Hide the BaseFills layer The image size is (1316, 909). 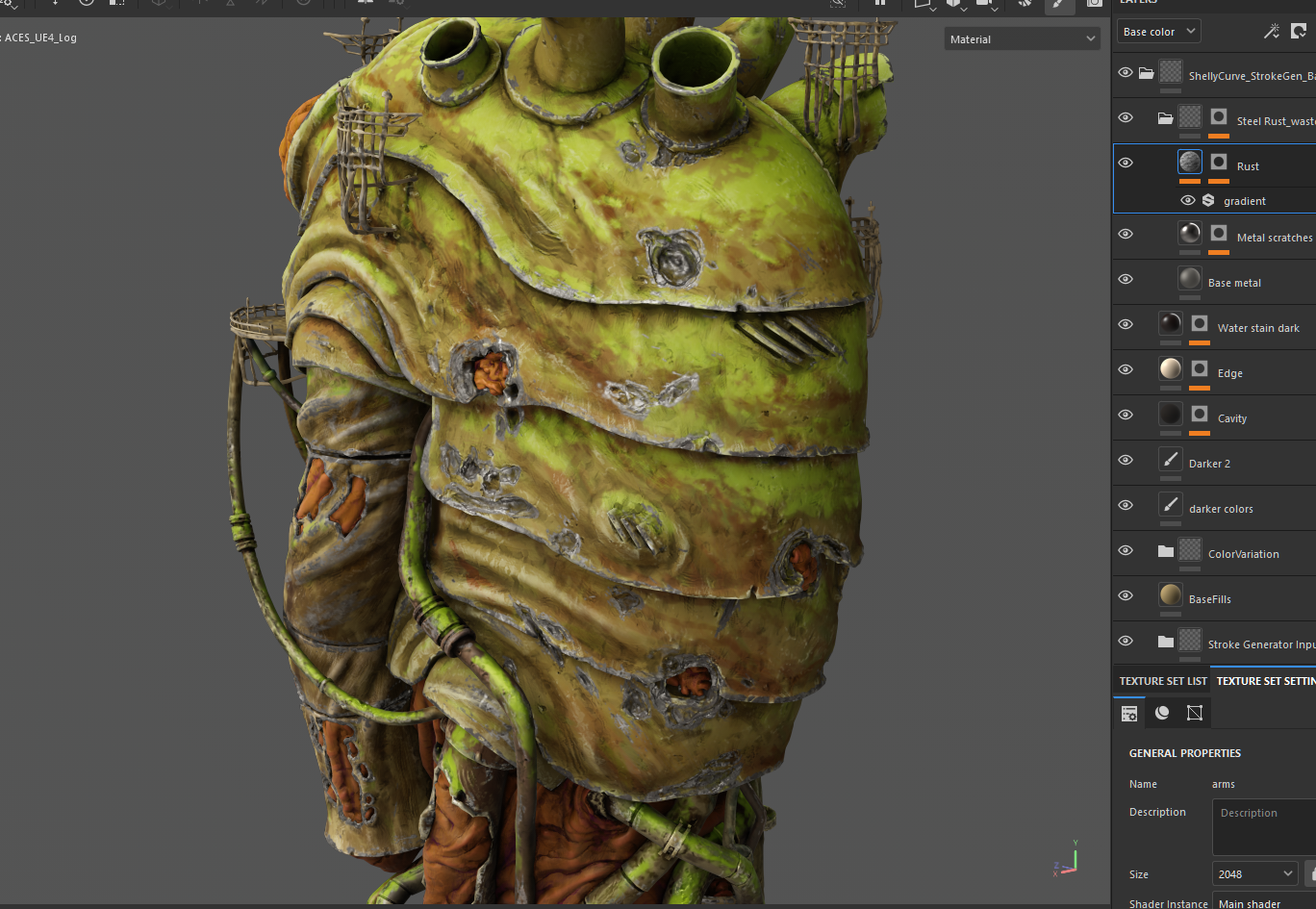point(1126,595)
